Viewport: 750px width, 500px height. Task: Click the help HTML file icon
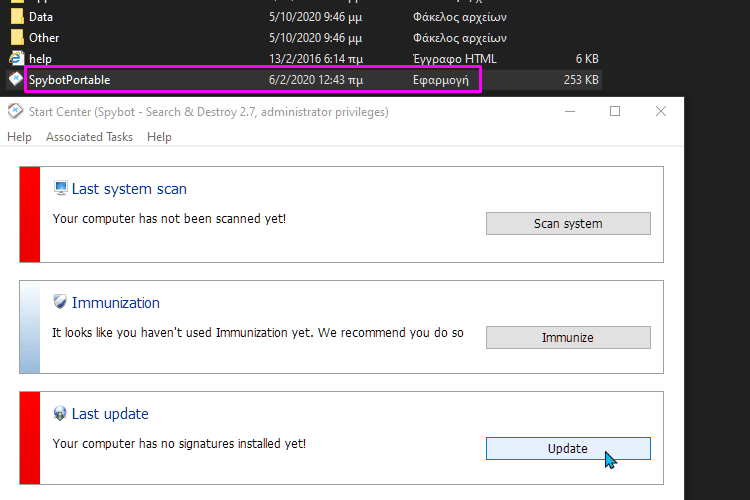click(x=16, y=59)
